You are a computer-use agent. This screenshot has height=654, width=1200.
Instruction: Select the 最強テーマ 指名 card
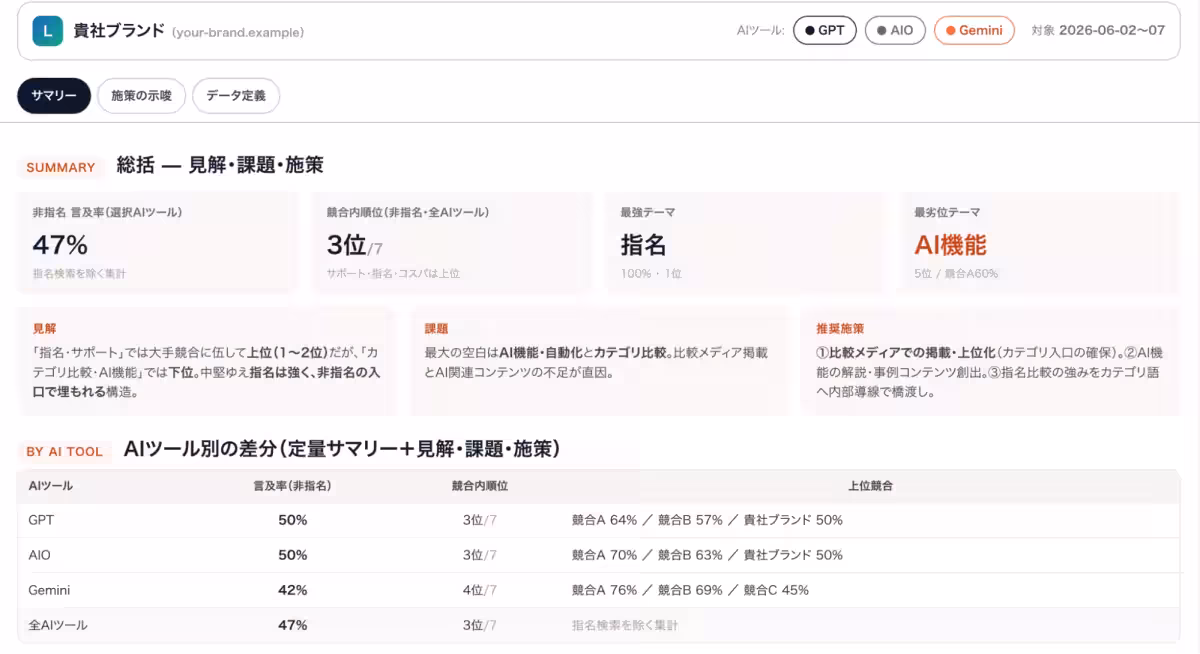(746, 243)
